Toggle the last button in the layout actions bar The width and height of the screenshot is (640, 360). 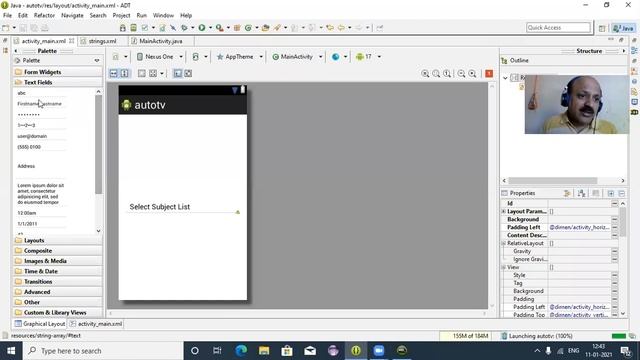click(x=188, y=73)
